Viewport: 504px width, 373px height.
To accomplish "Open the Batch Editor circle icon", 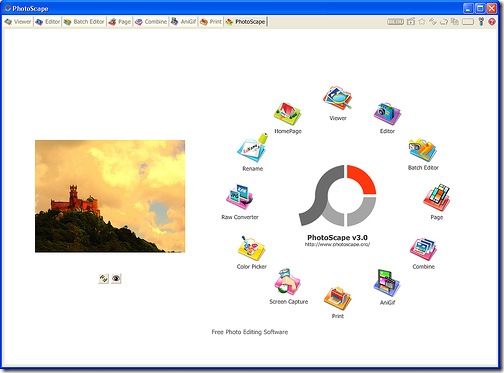I will (x=423, y=150).
